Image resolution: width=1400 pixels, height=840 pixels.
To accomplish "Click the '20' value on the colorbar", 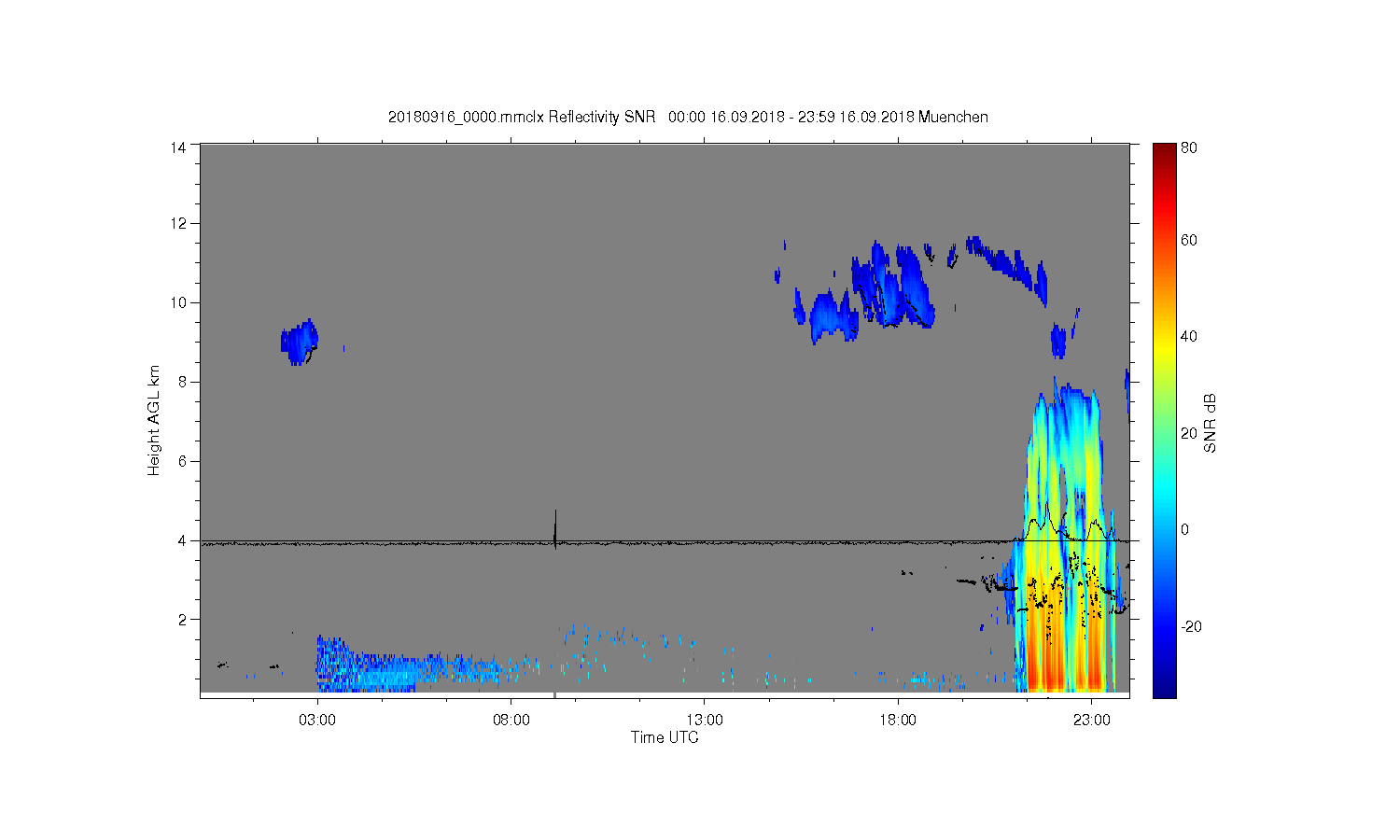I will 1189,433.
